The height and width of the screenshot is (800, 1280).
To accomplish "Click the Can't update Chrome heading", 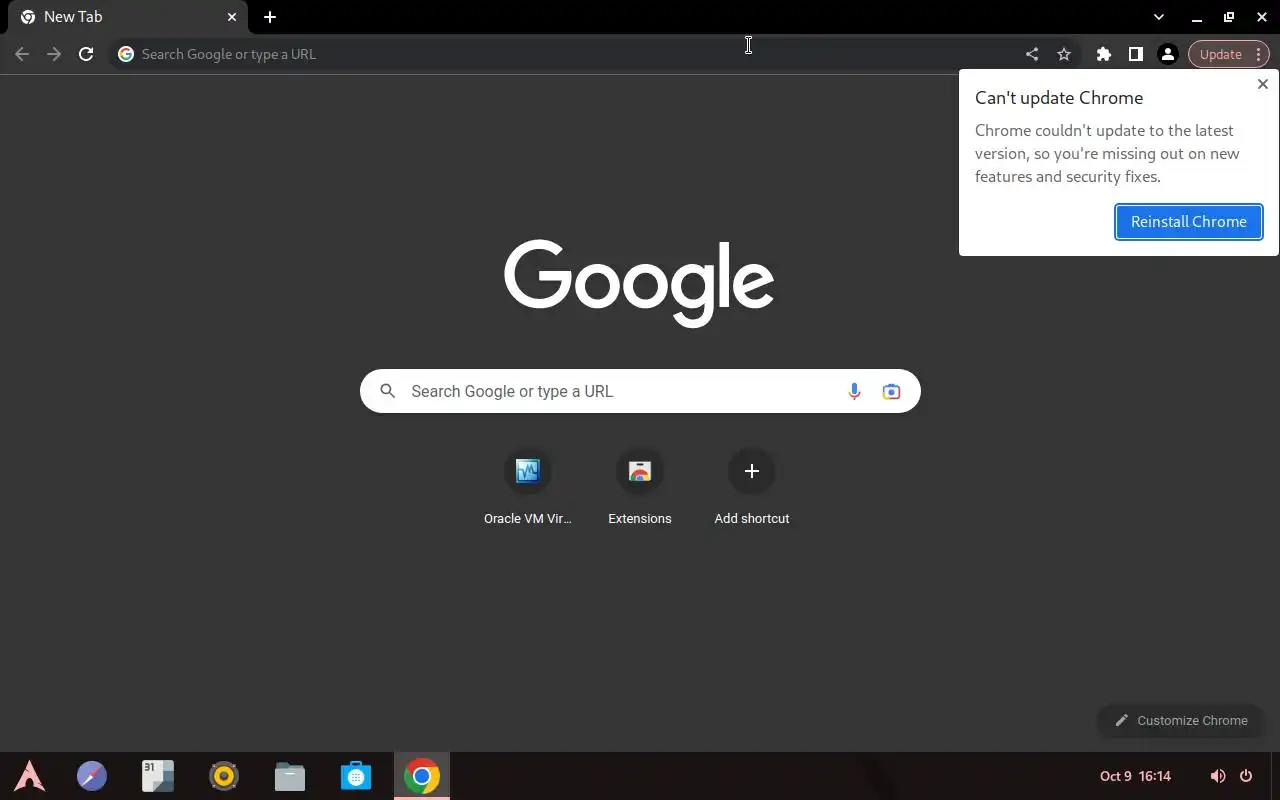I will tap(1059, 98).
